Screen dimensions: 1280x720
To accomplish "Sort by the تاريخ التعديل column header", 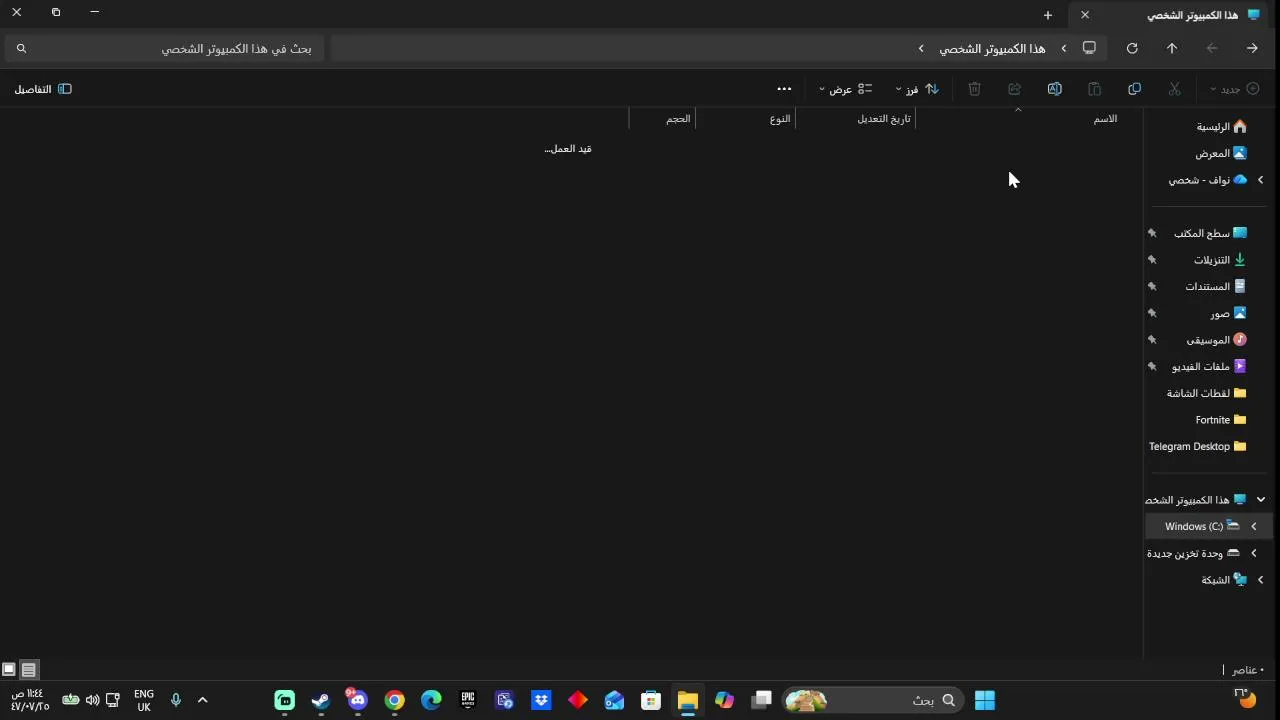I will (884, 118).
